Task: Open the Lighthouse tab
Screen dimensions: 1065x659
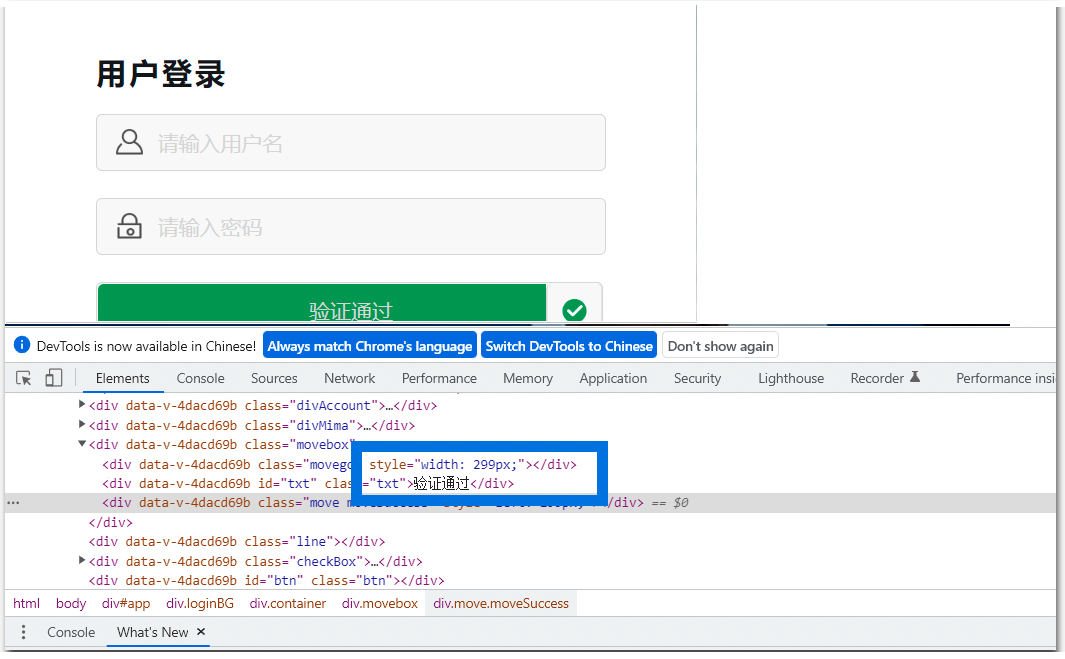Action: [791, 378]
